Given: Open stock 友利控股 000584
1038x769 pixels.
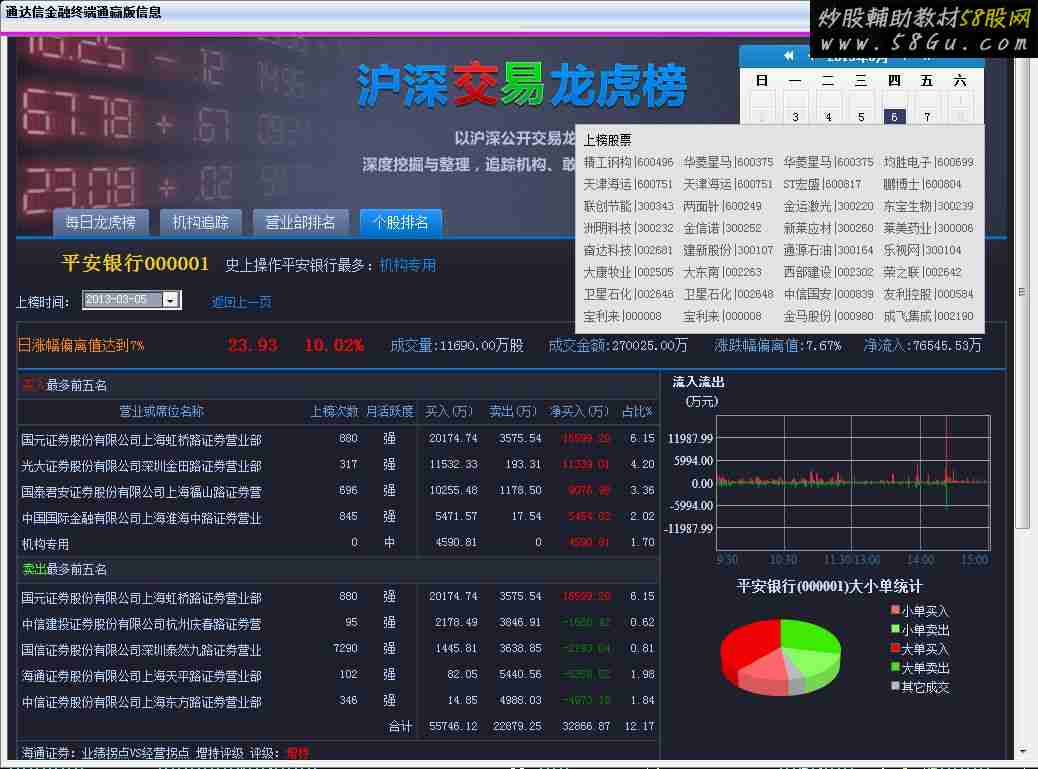Looking at the screenshot, I should click(x=929, y=294).
